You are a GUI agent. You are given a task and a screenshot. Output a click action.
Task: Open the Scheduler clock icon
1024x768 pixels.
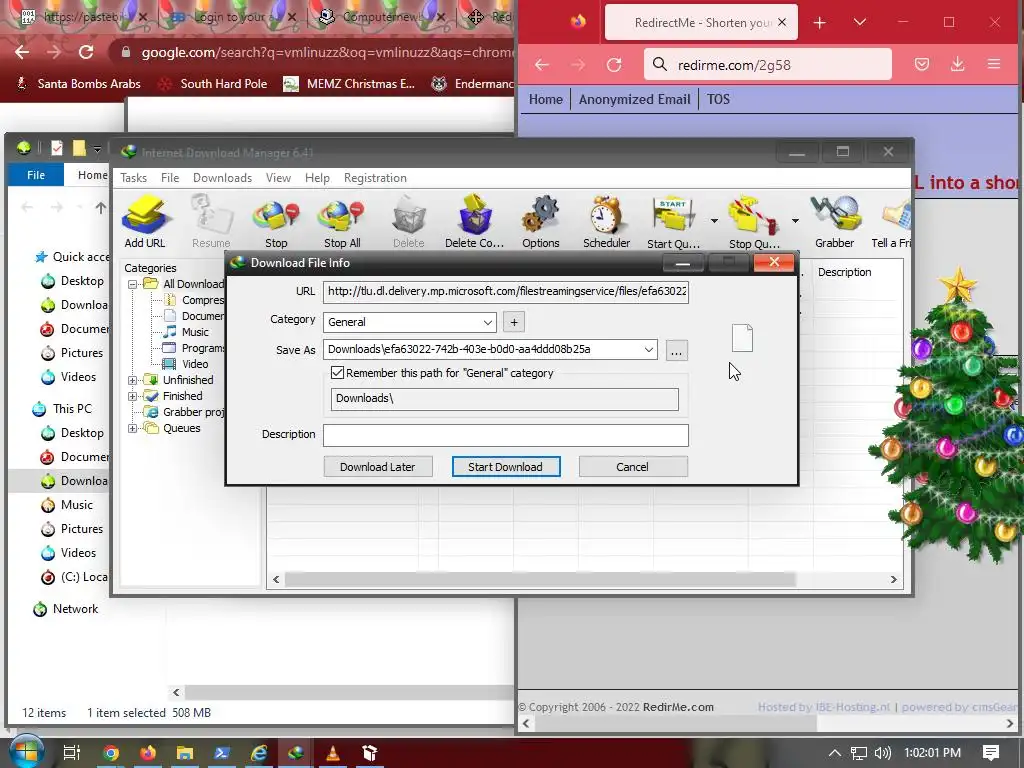[607, 221]
